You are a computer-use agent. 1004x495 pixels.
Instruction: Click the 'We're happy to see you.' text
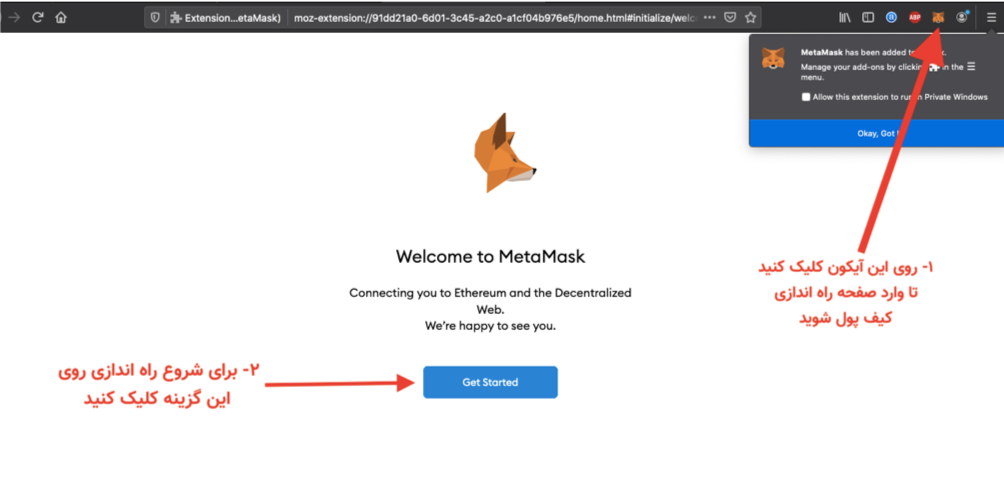point(490,326)
